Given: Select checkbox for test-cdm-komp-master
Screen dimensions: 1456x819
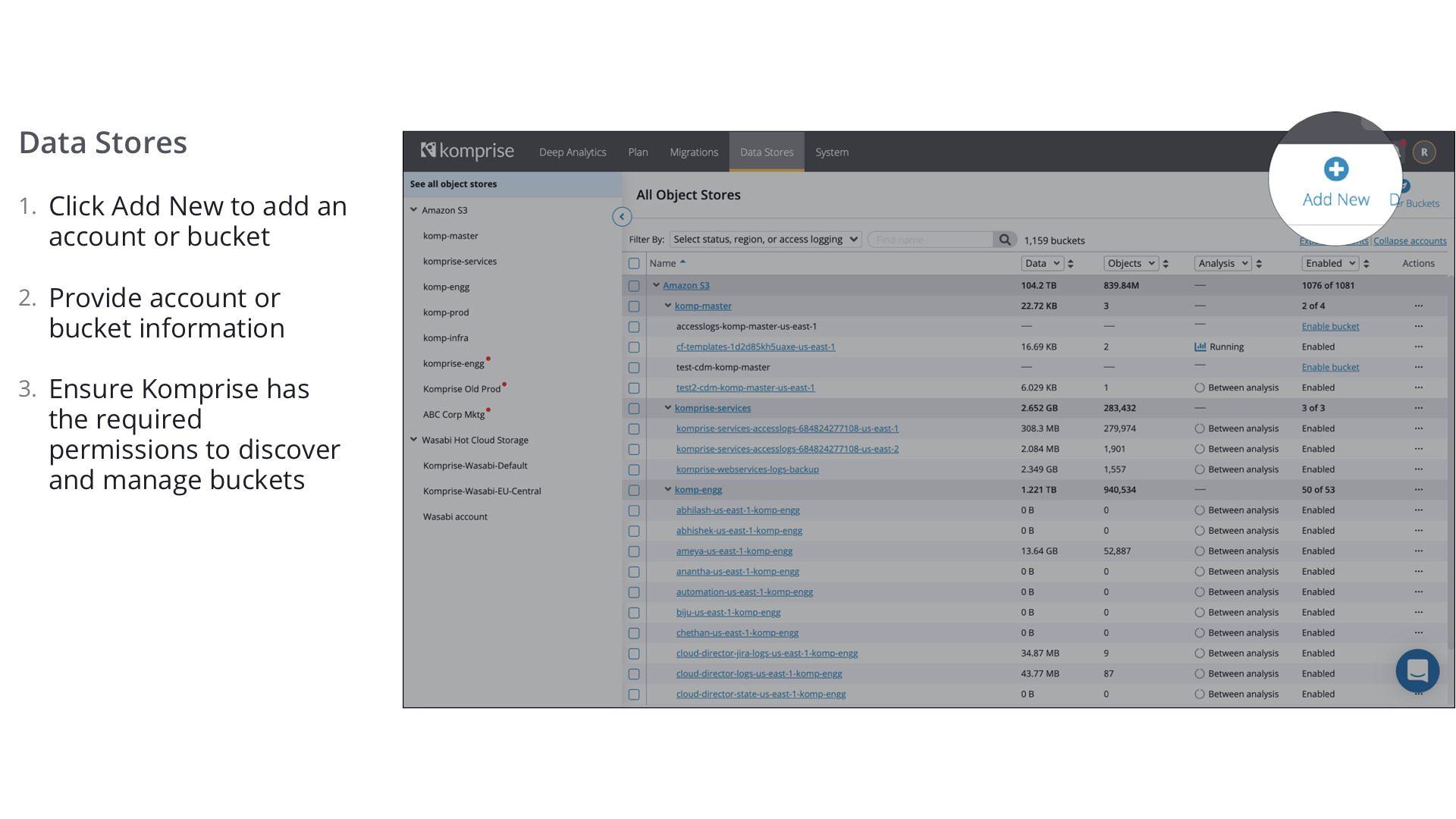Looking at the screenshot, I should click(x=634, y=368).
